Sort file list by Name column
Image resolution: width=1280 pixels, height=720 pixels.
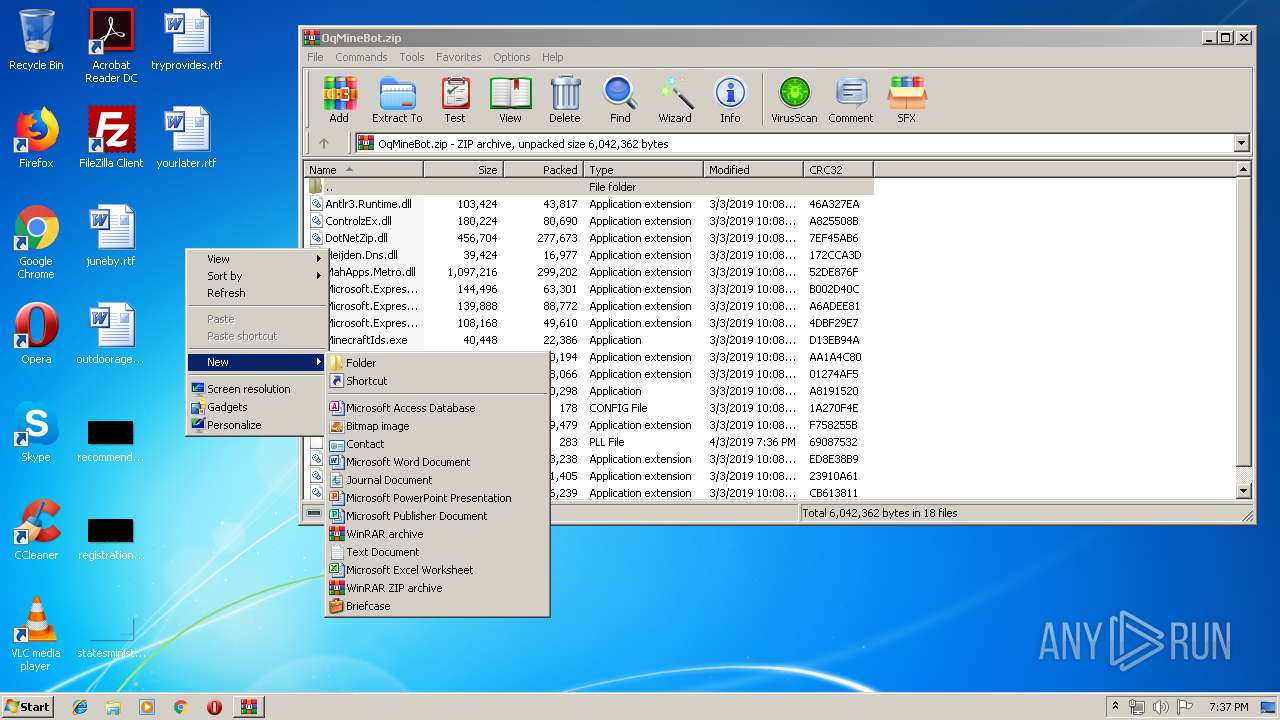click(364, 170)
